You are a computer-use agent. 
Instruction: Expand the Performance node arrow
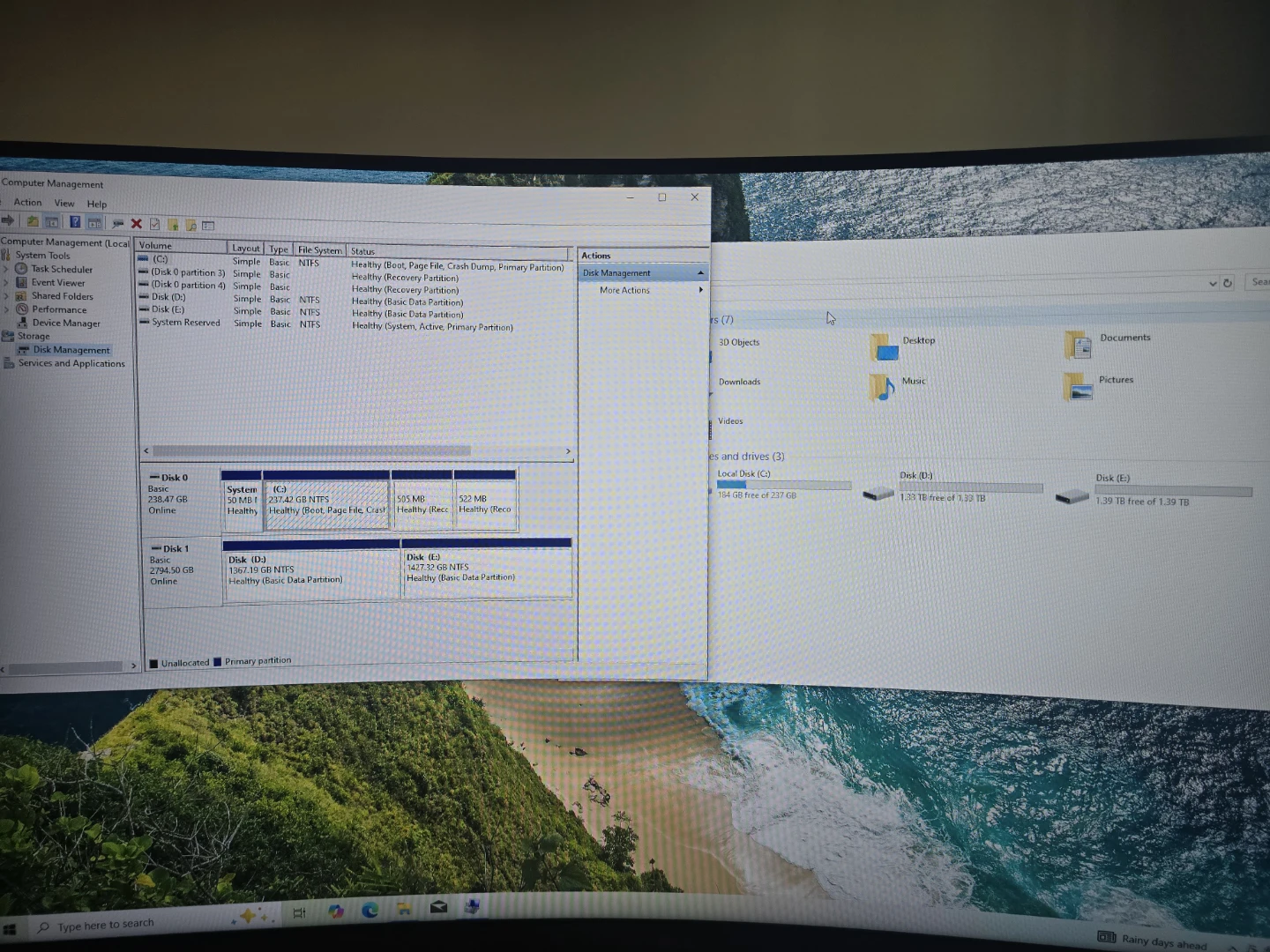(6, 309)
